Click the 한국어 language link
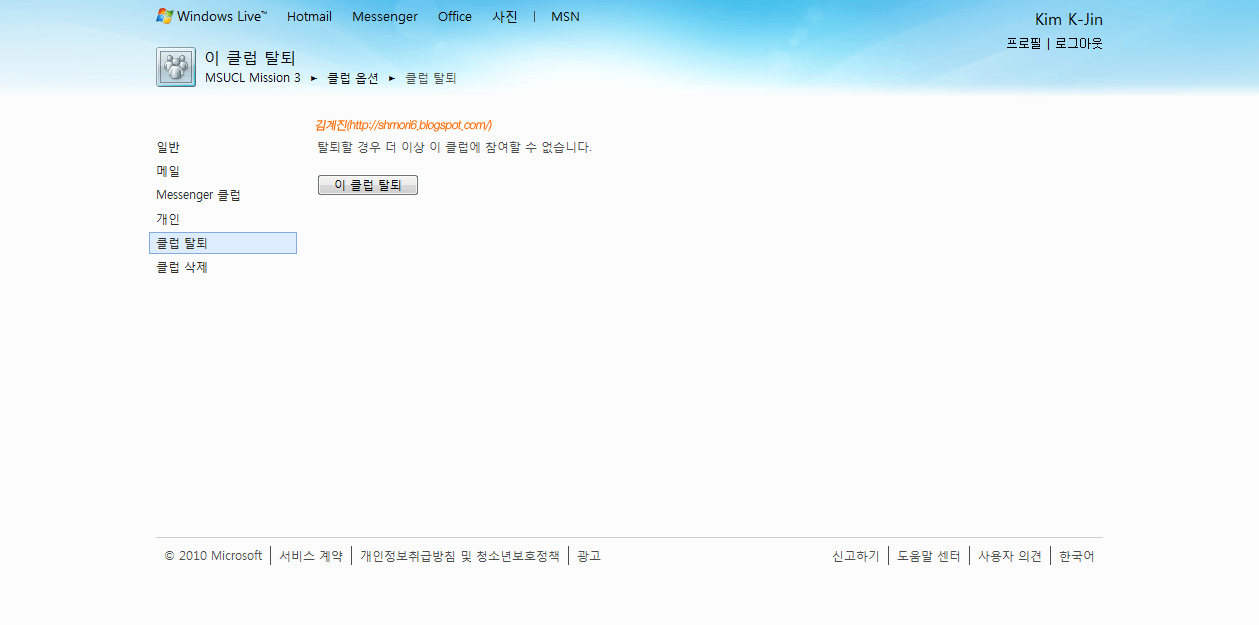This screenshot has height=625, width=1259. click(1077, 556)
